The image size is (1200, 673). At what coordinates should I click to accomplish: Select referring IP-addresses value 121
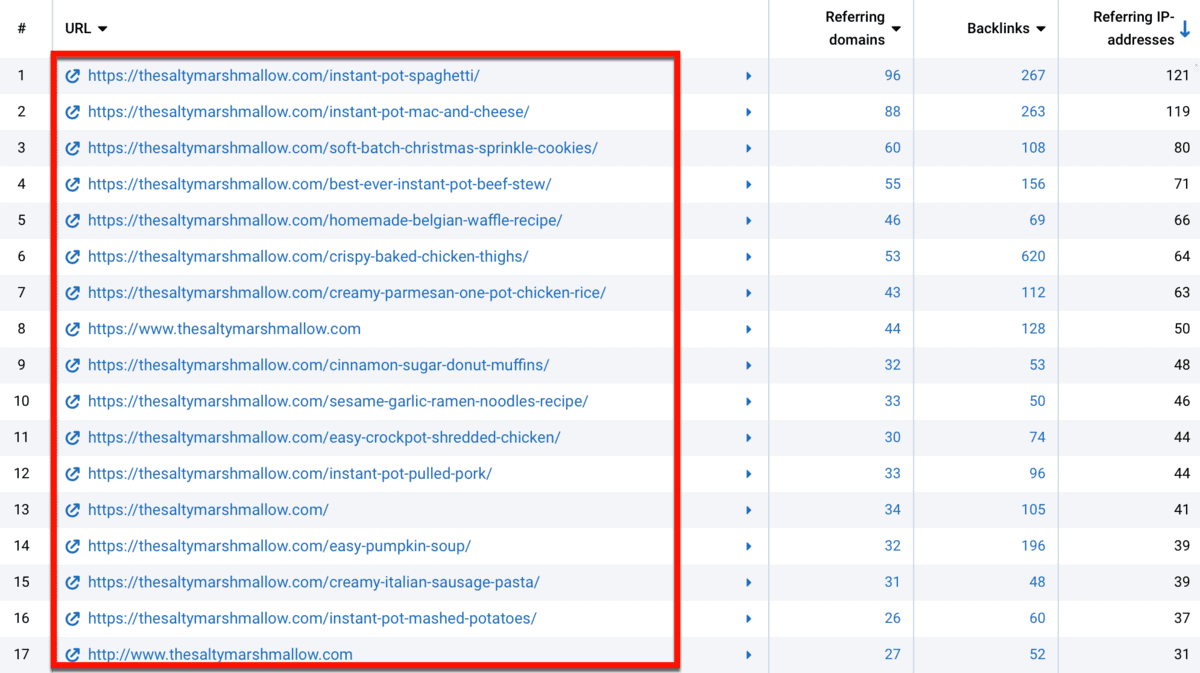point(1178,76)
